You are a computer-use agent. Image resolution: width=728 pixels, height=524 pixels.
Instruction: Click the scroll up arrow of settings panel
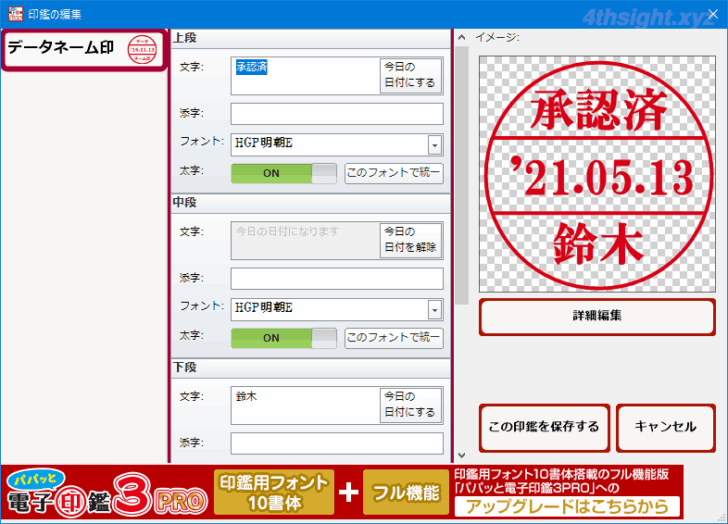pyautogui.click(x=462, y=37)
